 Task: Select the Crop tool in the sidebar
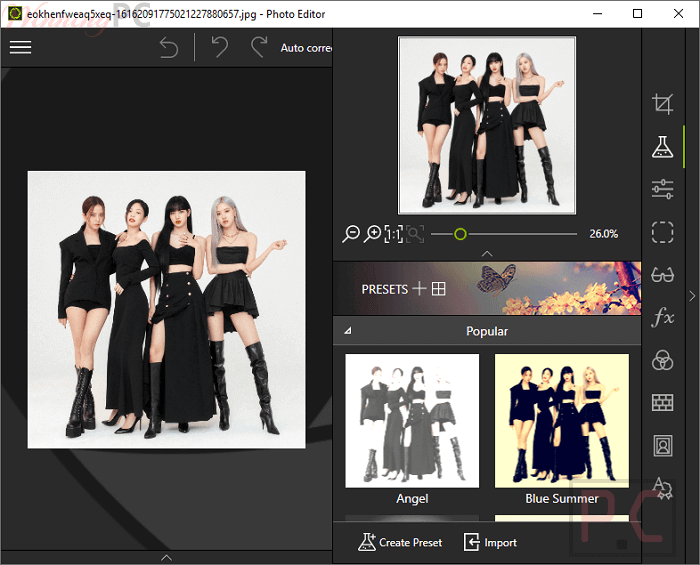[x=662, y=103]
